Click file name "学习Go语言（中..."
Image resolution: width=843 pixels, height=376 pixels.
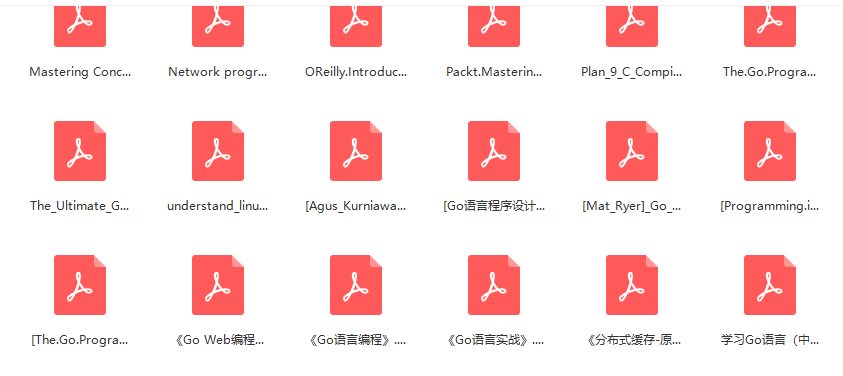(x=770, y=340)
